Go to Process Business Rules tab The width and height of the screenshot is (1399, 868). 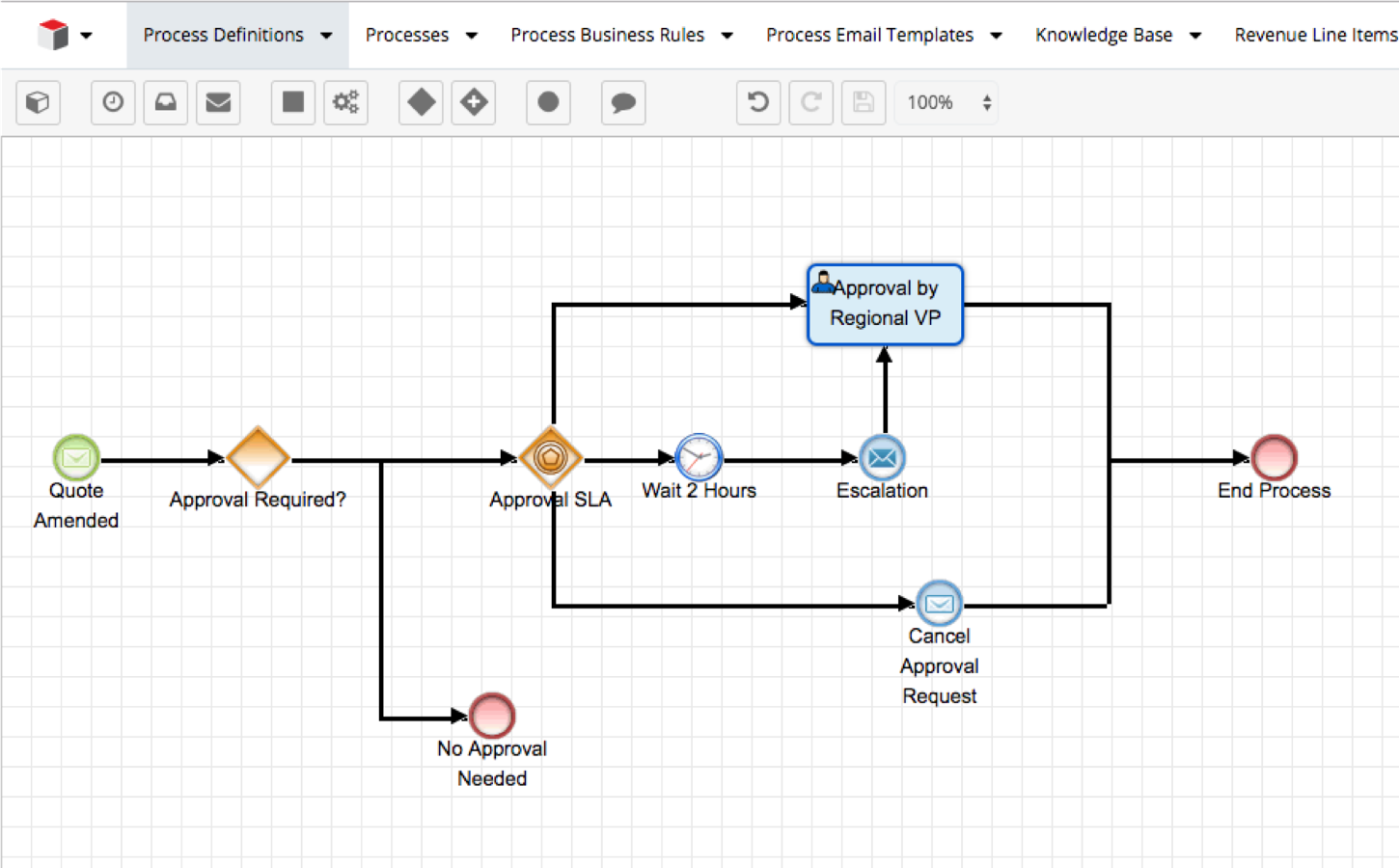click(x=607, y=35)
